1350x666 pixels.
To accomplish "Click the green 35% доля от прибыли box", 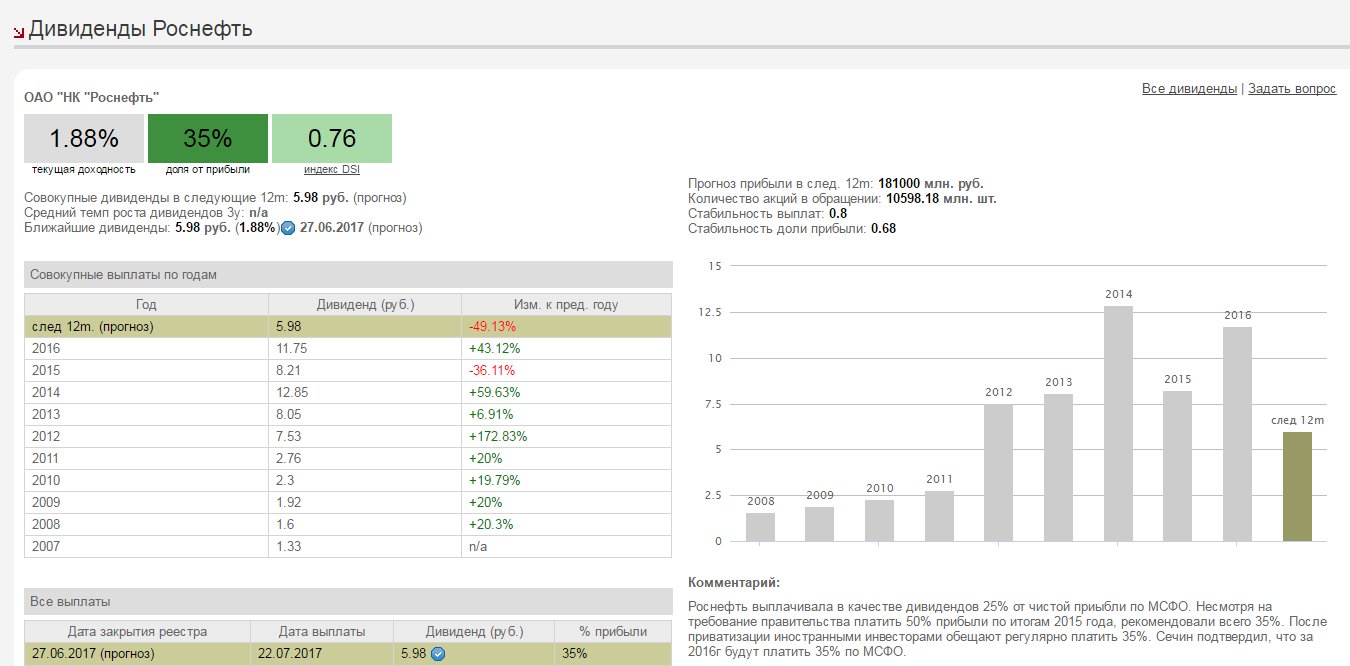I will tap(208, 138).
